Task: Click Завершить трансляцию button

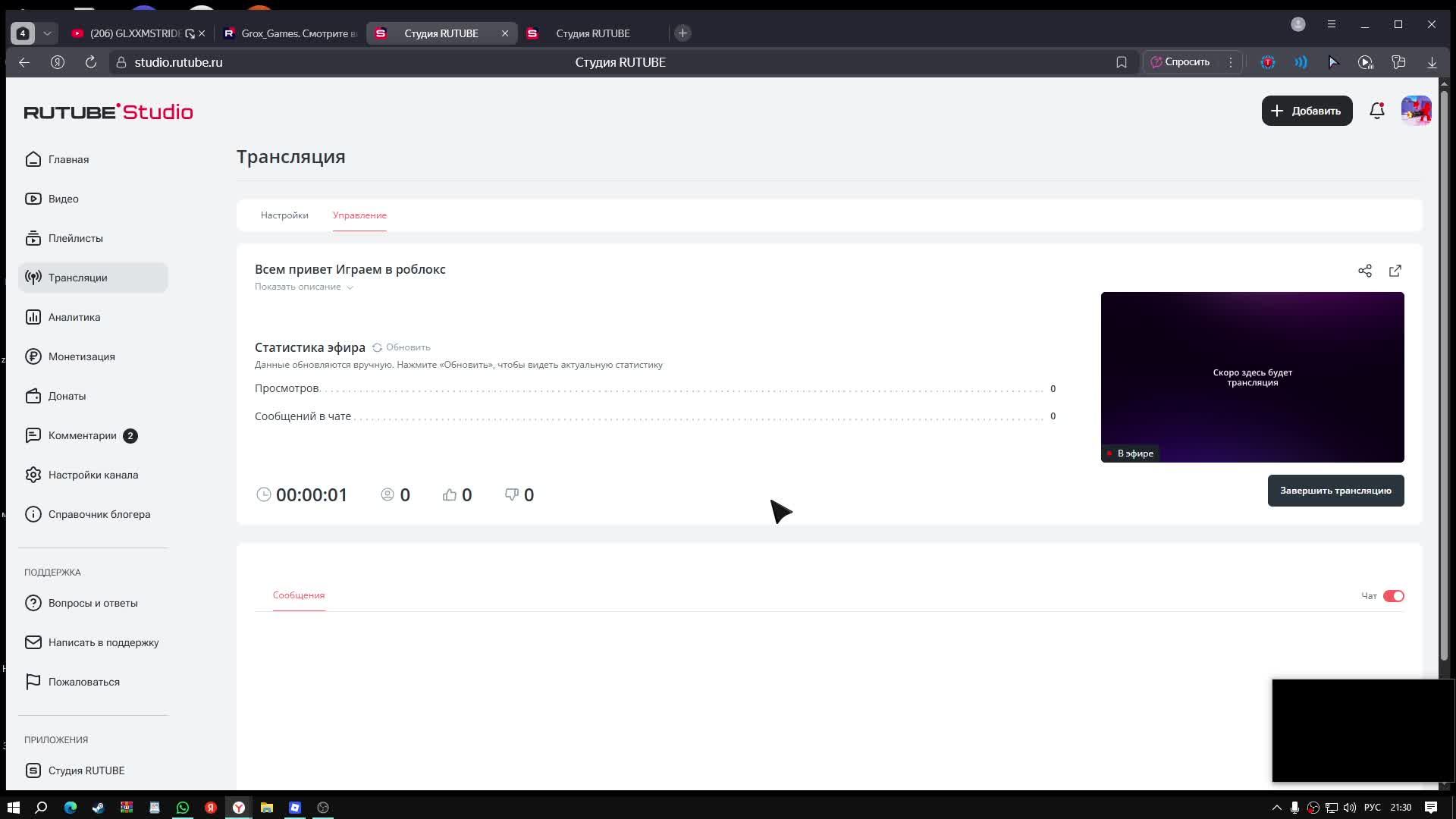Action: pos(1335,491)
